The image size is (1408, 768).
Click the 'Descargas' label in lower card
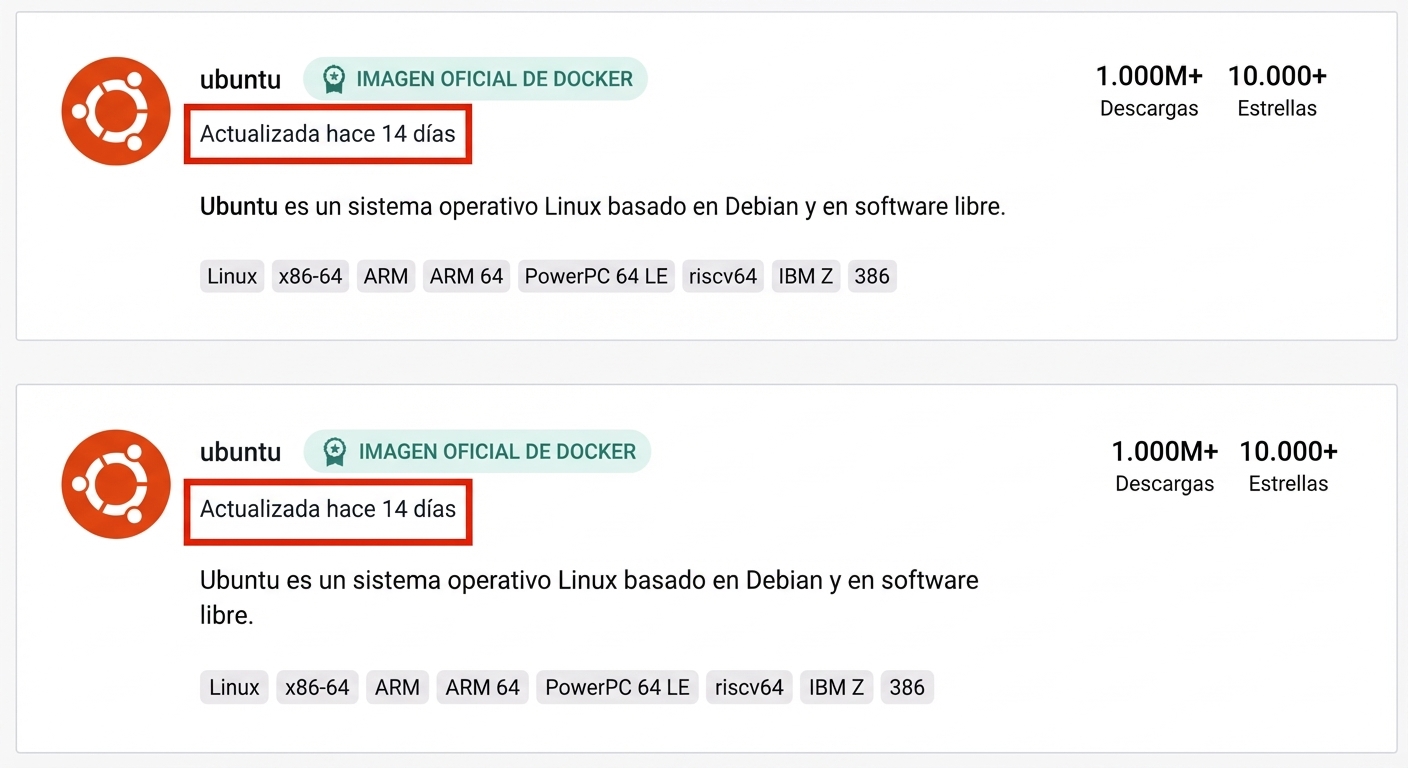tap(1165, 484)
